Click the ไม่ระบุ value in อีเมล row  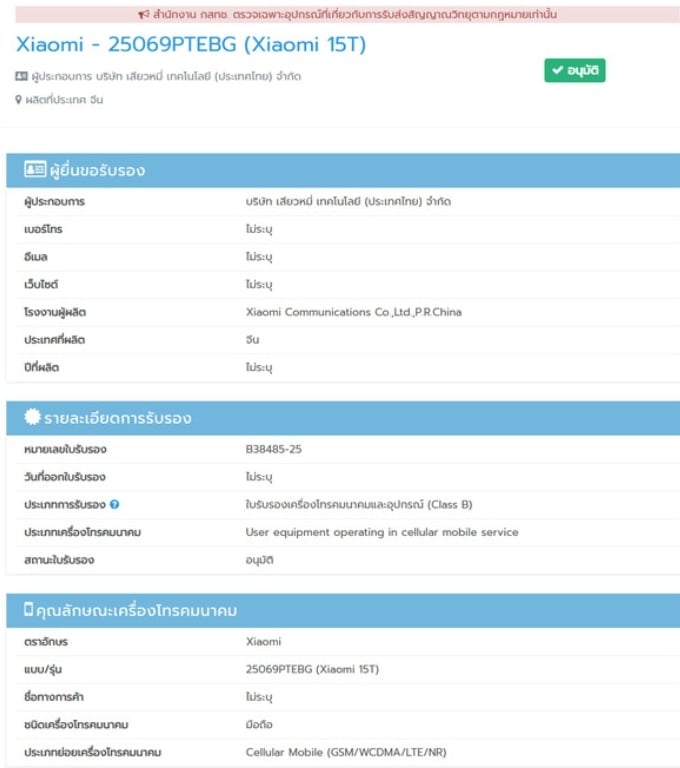tap(259, 257)
